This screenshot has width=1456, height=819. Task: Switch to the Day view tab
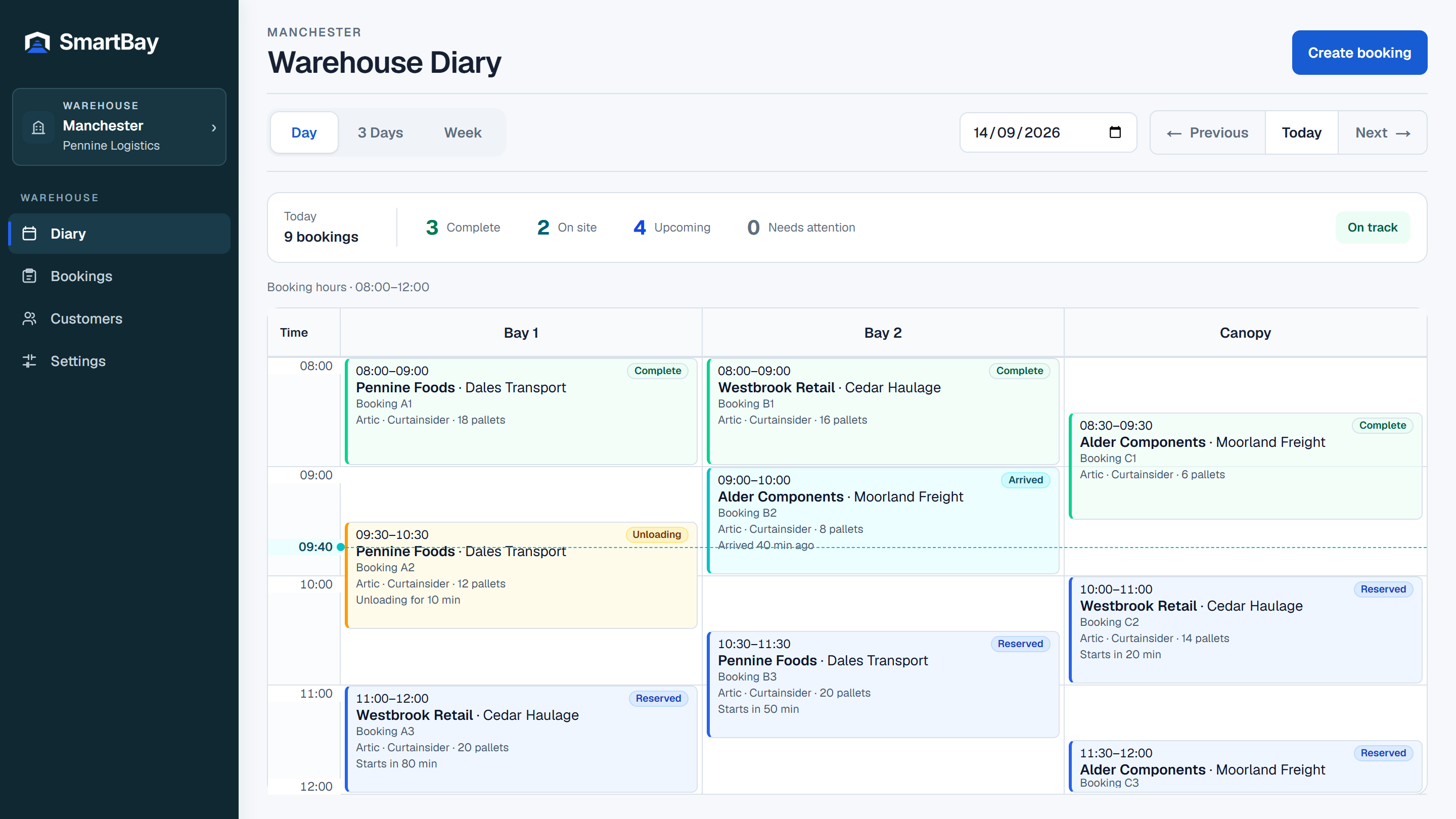[x=304, y=132]
